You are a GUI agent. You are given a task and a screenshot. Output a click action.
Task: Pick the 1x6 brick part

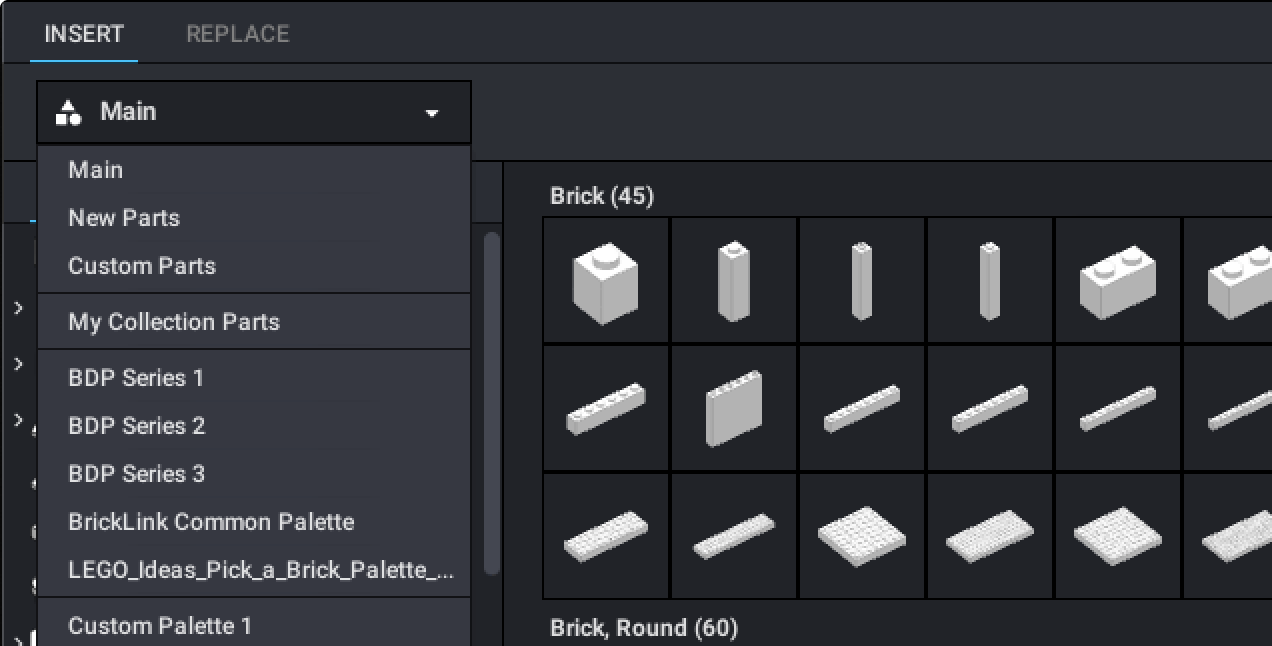(x=604, y=407)
